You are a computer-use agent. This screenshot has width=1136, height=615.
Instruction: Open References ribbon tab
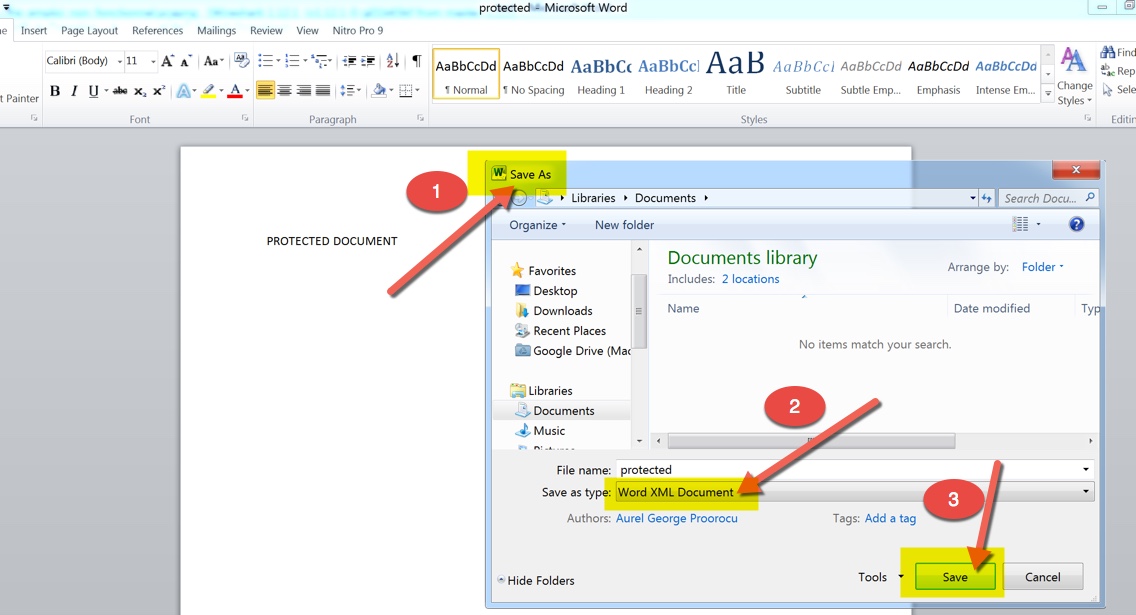pyautogui.click(x=157, y=30)
